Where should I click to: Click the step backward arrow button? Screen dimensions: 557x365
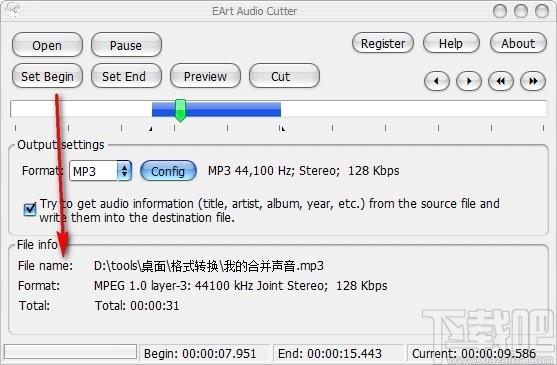coord(437,81)
